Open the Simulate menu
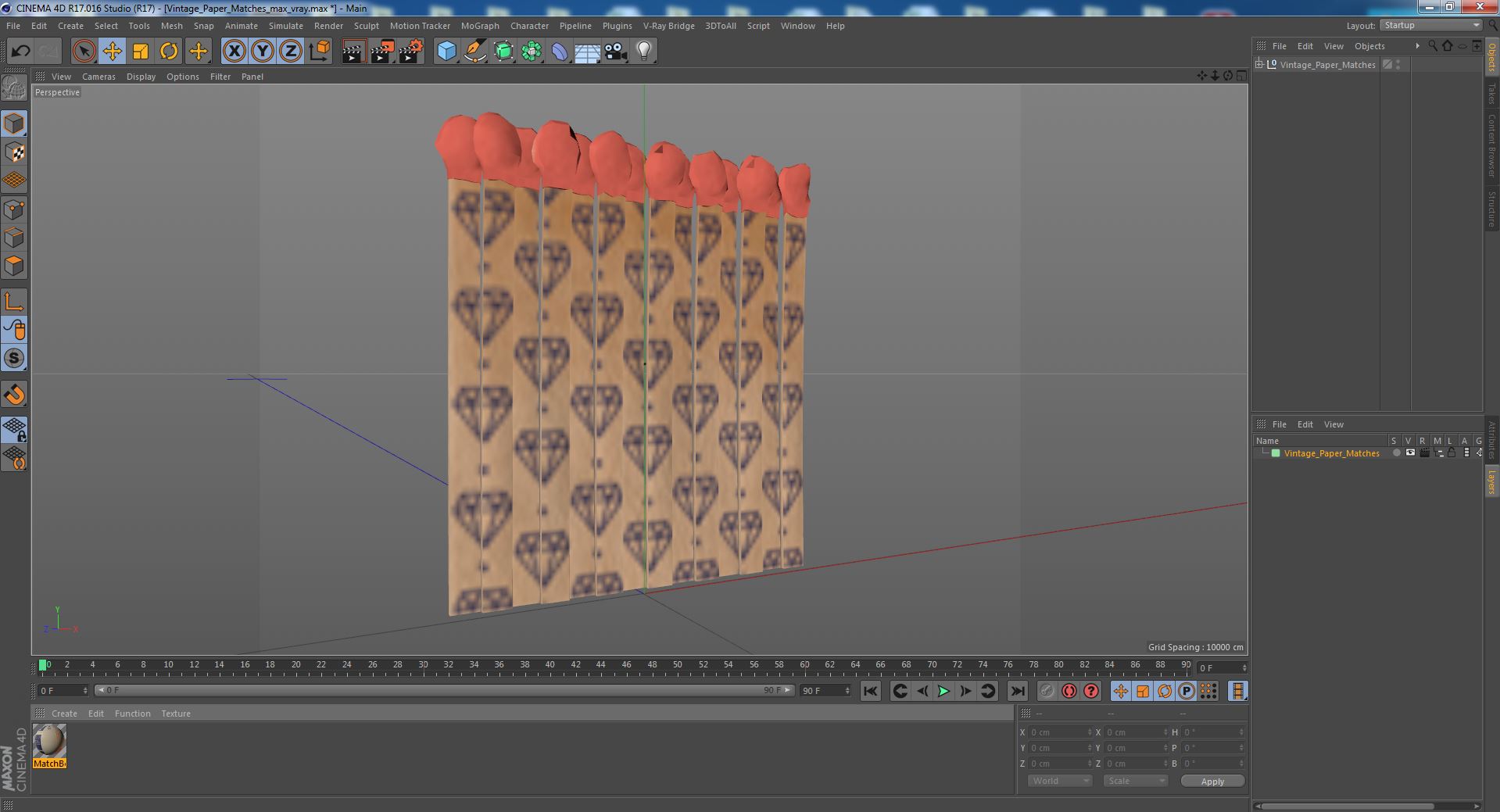This screenshot has width=1500, height=812. 286,26
